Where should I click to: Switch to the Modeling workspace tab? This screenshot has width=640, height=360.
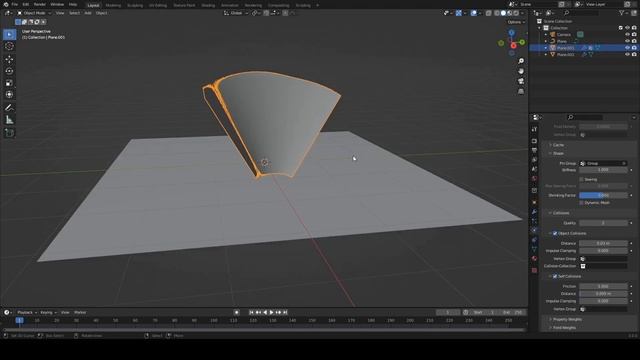point(113,5)
